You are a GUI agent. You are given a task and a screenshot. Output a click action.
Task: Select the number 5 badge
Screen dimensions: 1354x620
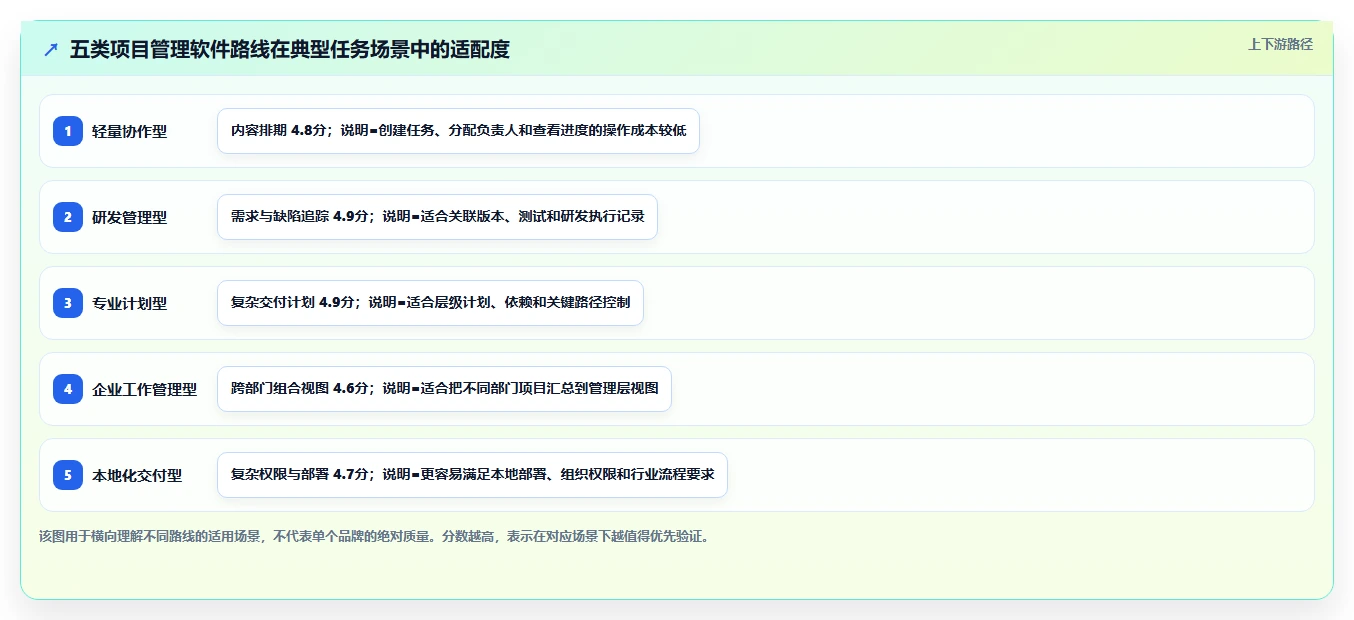[x=68, y=475]
